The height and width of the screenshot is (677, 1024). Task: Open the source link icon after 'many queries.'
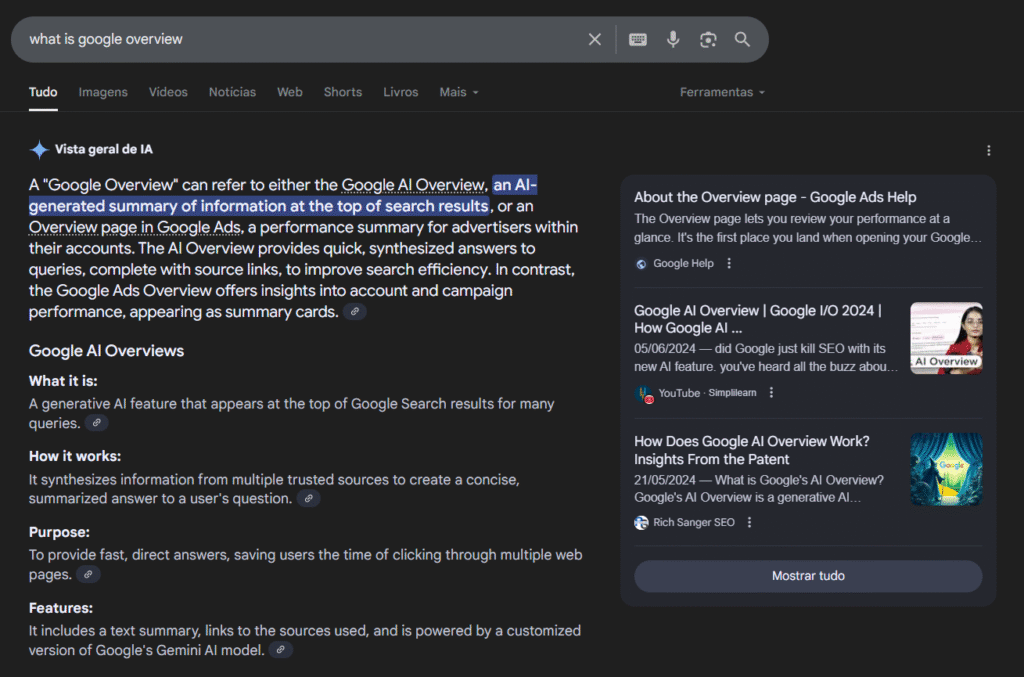(x=97, y=423)
